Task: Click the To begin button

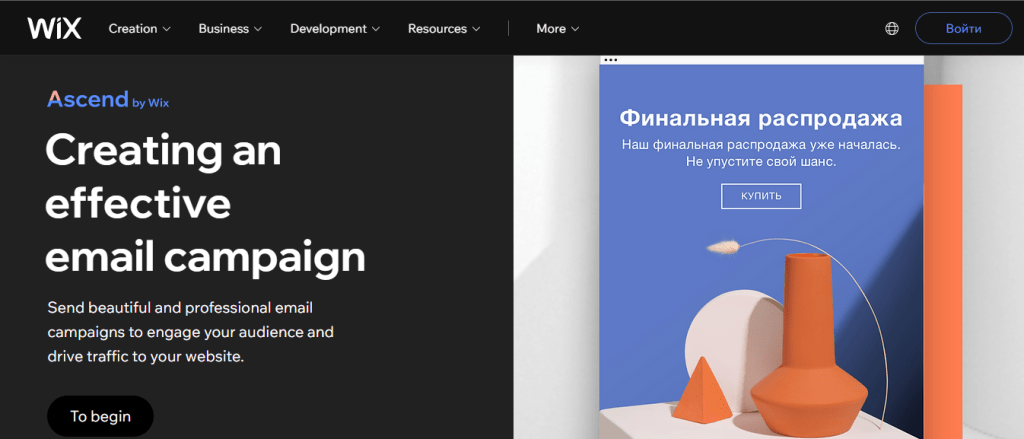Action: pos(100,416)
